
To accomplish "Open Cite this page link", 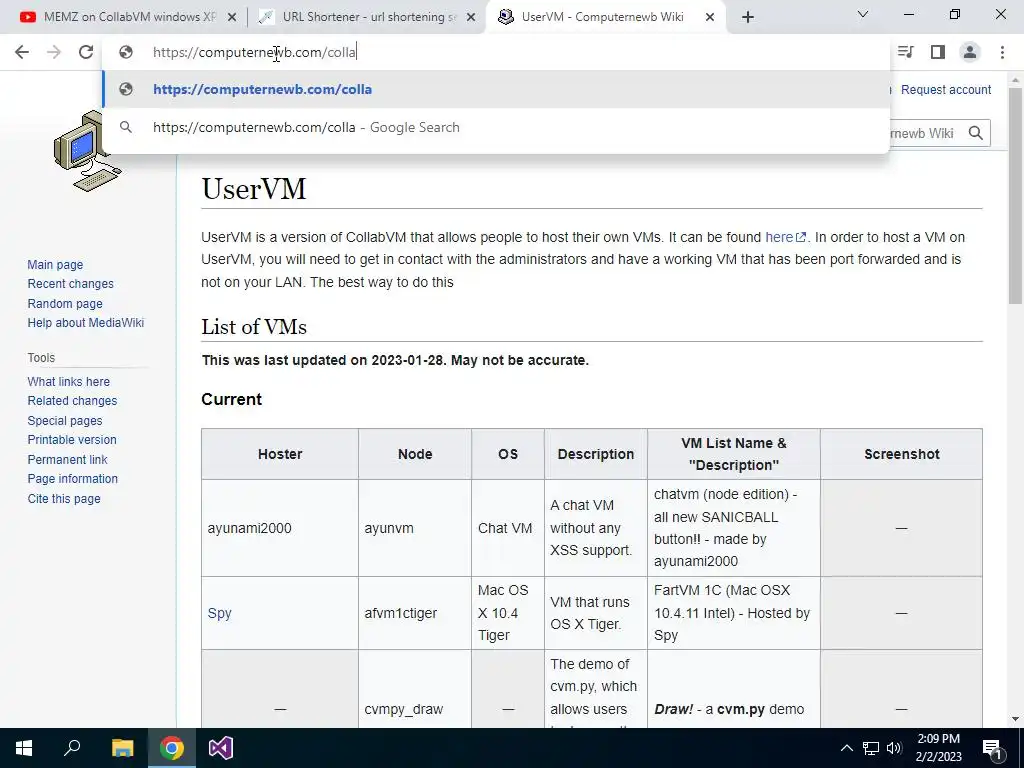I will pyautogui.click(x=64, y=498).
